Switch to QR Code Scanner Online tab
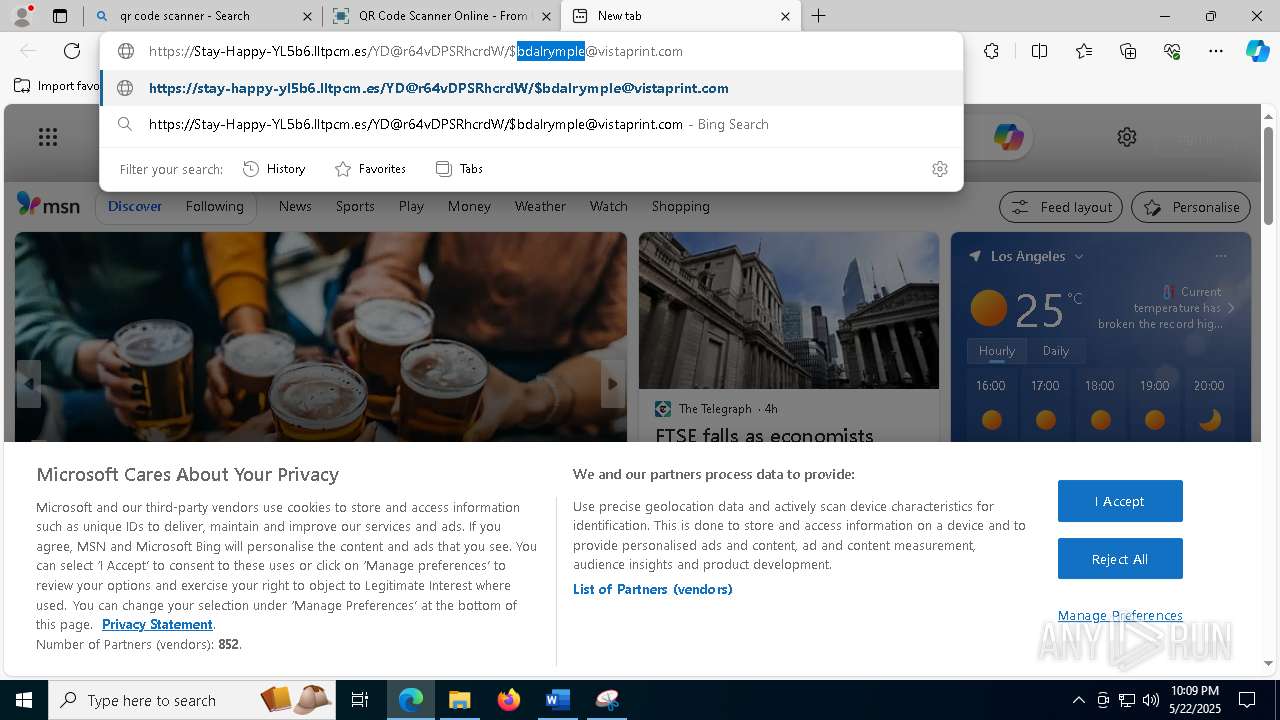1280x720 pixels. [x=442, y=16]
